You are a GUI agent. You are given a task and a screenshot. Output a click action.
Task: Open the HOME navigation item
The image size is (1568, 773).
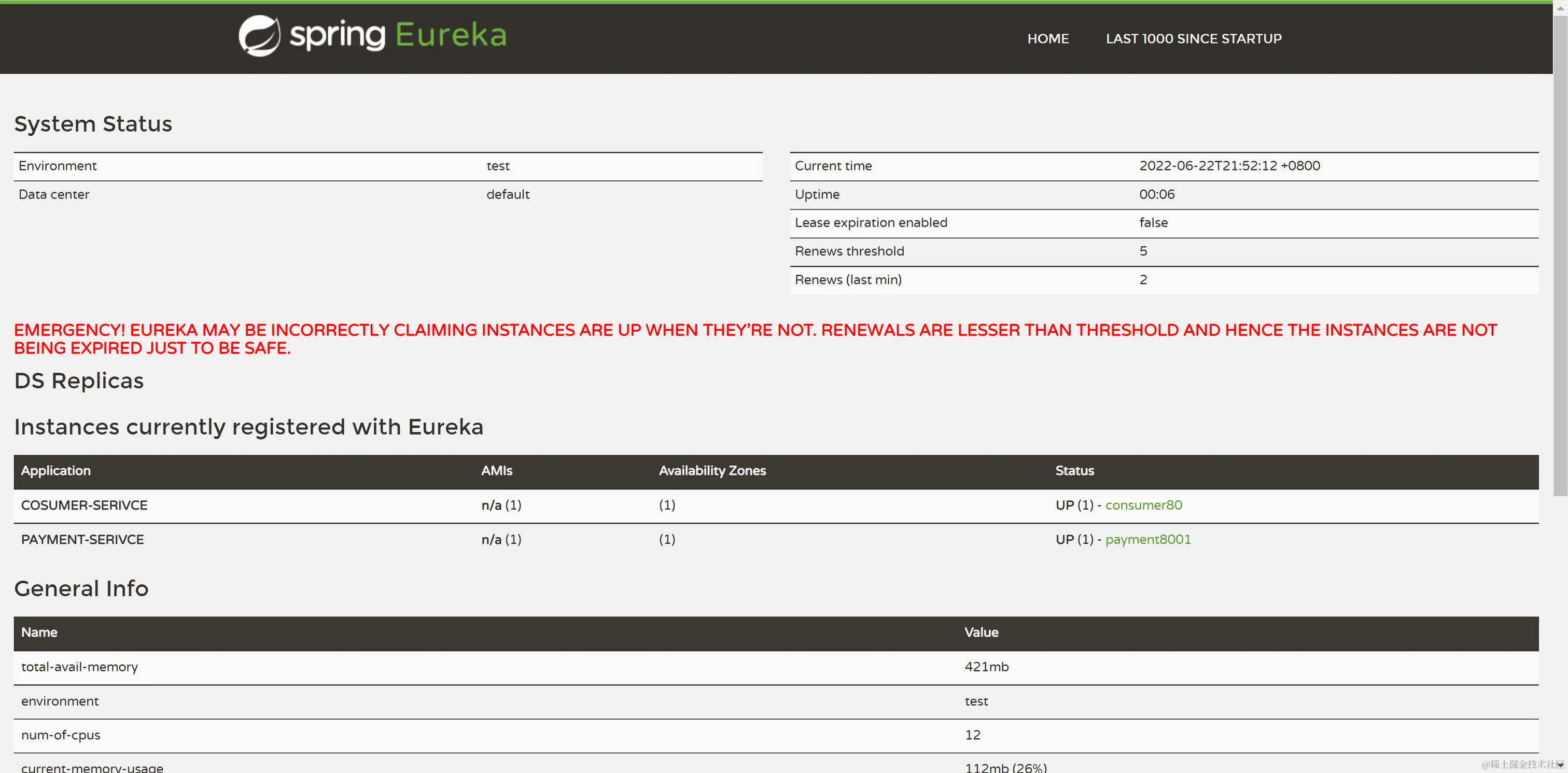click(1047, 39)
